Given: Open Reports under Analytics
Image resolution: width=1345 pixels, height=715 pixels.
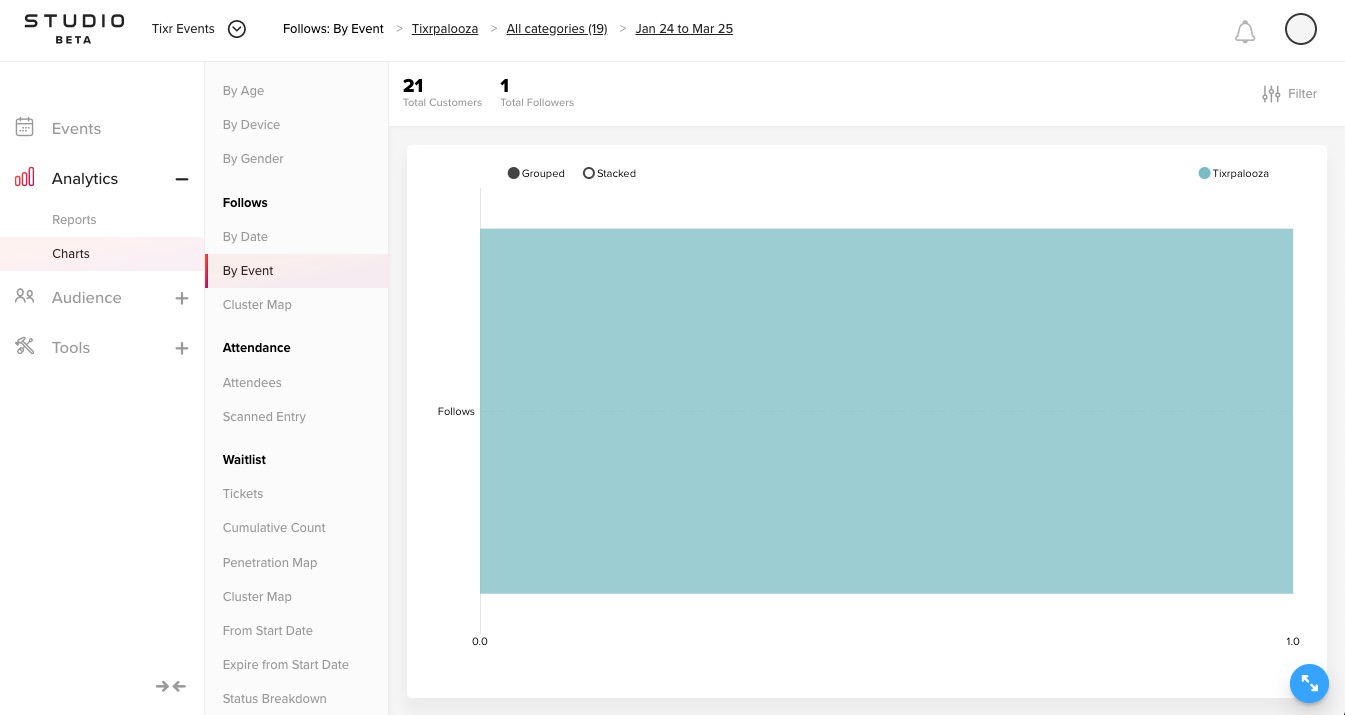Looking at the screenshot, I should pos(74,220).
